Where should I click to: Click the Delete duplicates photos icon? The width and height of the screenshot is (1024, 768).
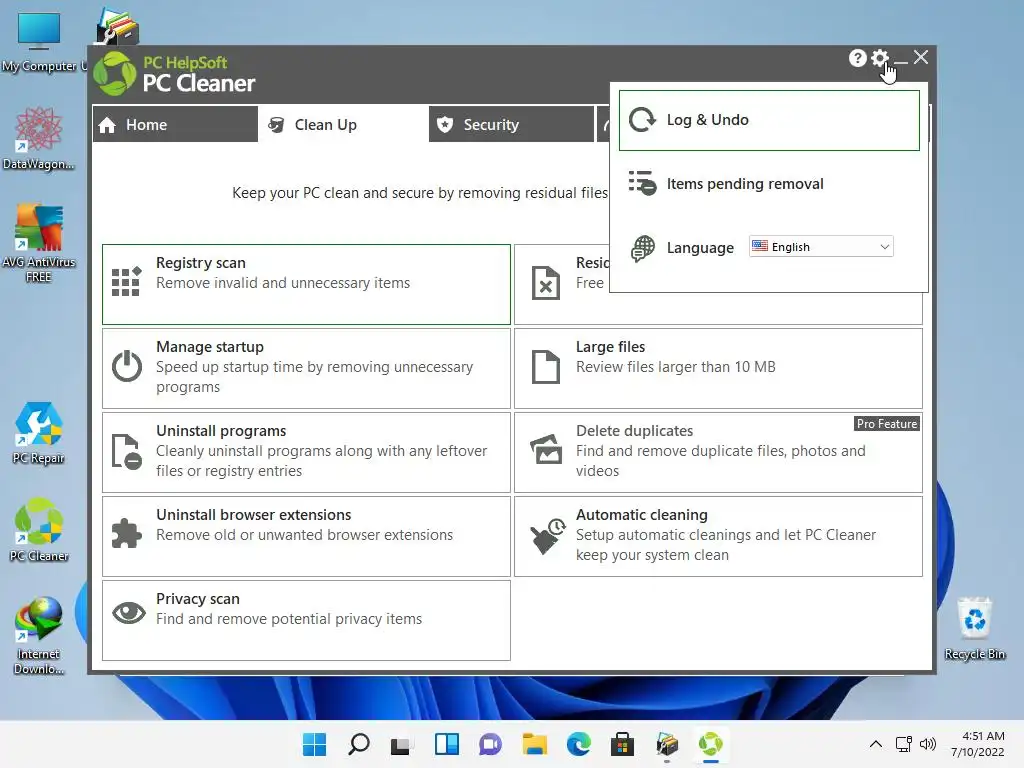[546, 449]
